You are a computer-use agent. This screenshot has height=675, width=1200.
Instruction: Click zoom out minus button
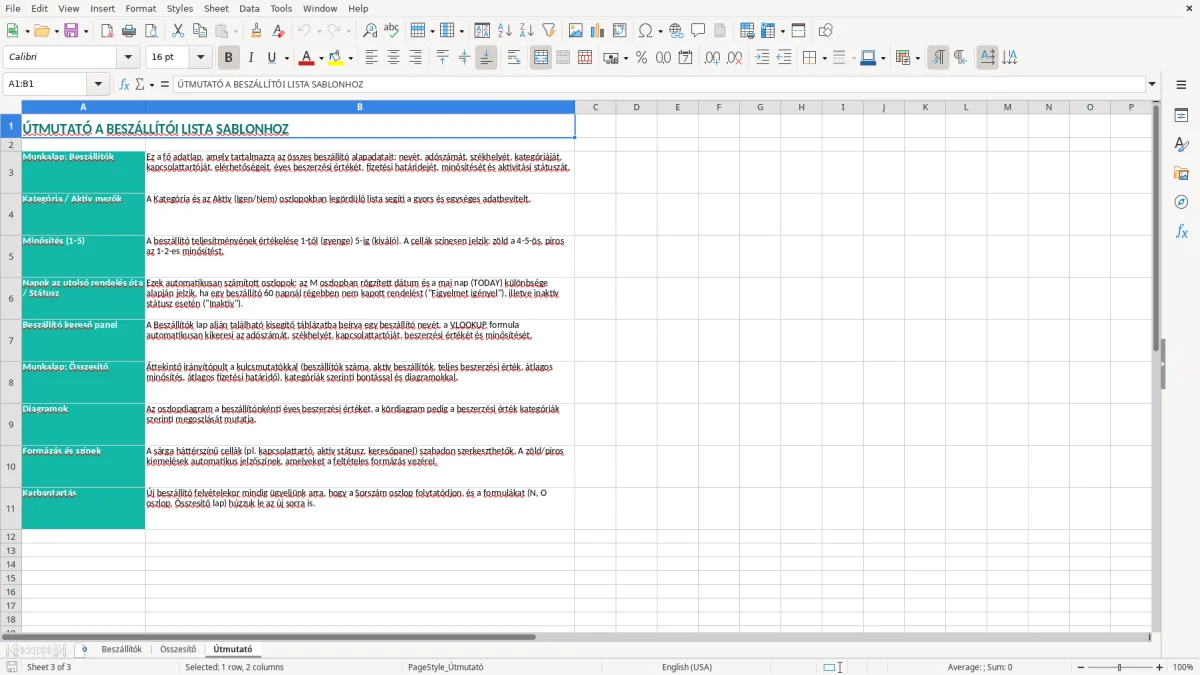tap(1079, 667)
